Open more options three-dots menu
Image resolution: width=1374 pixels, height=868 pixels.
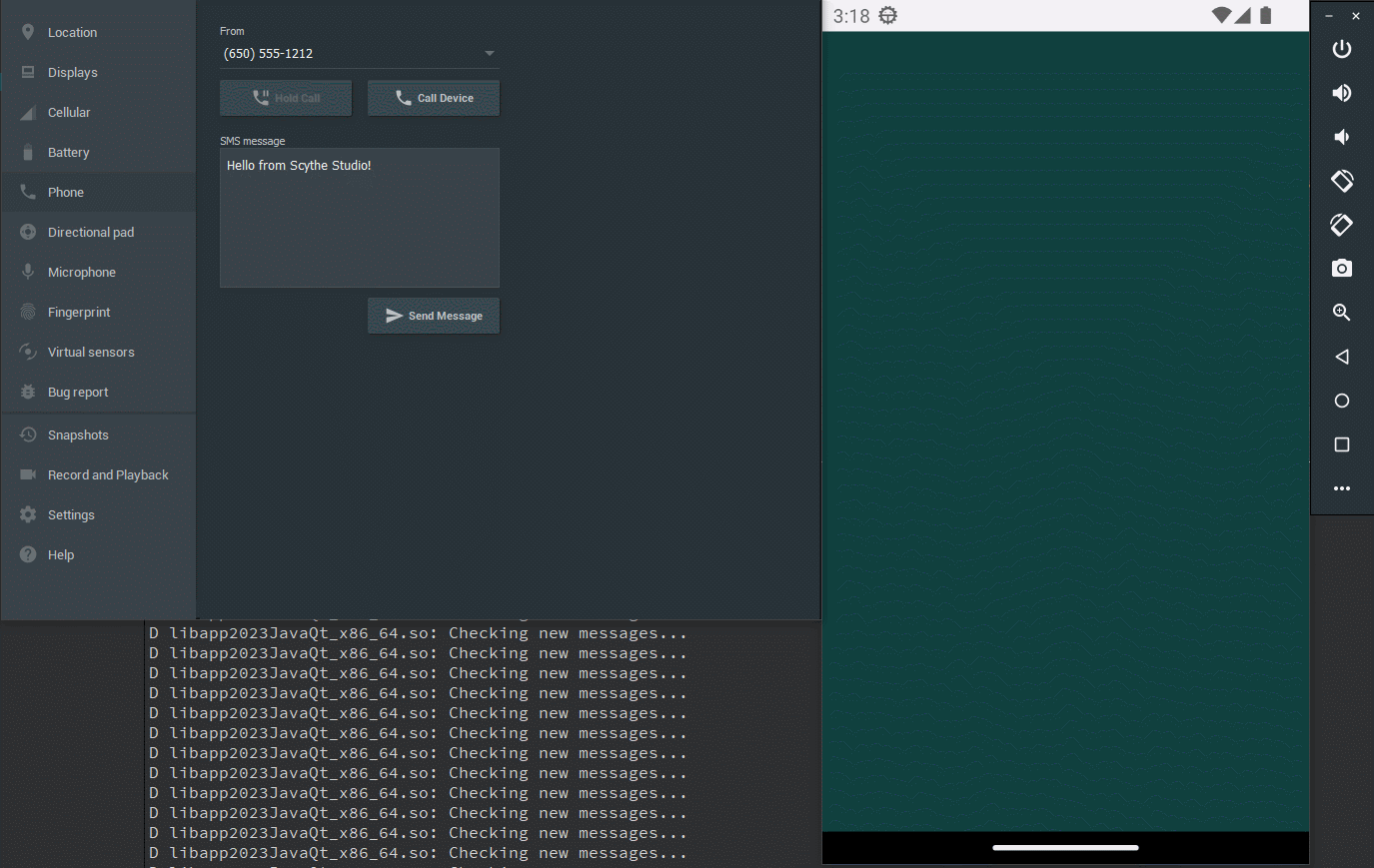[x=1341, y=488]
